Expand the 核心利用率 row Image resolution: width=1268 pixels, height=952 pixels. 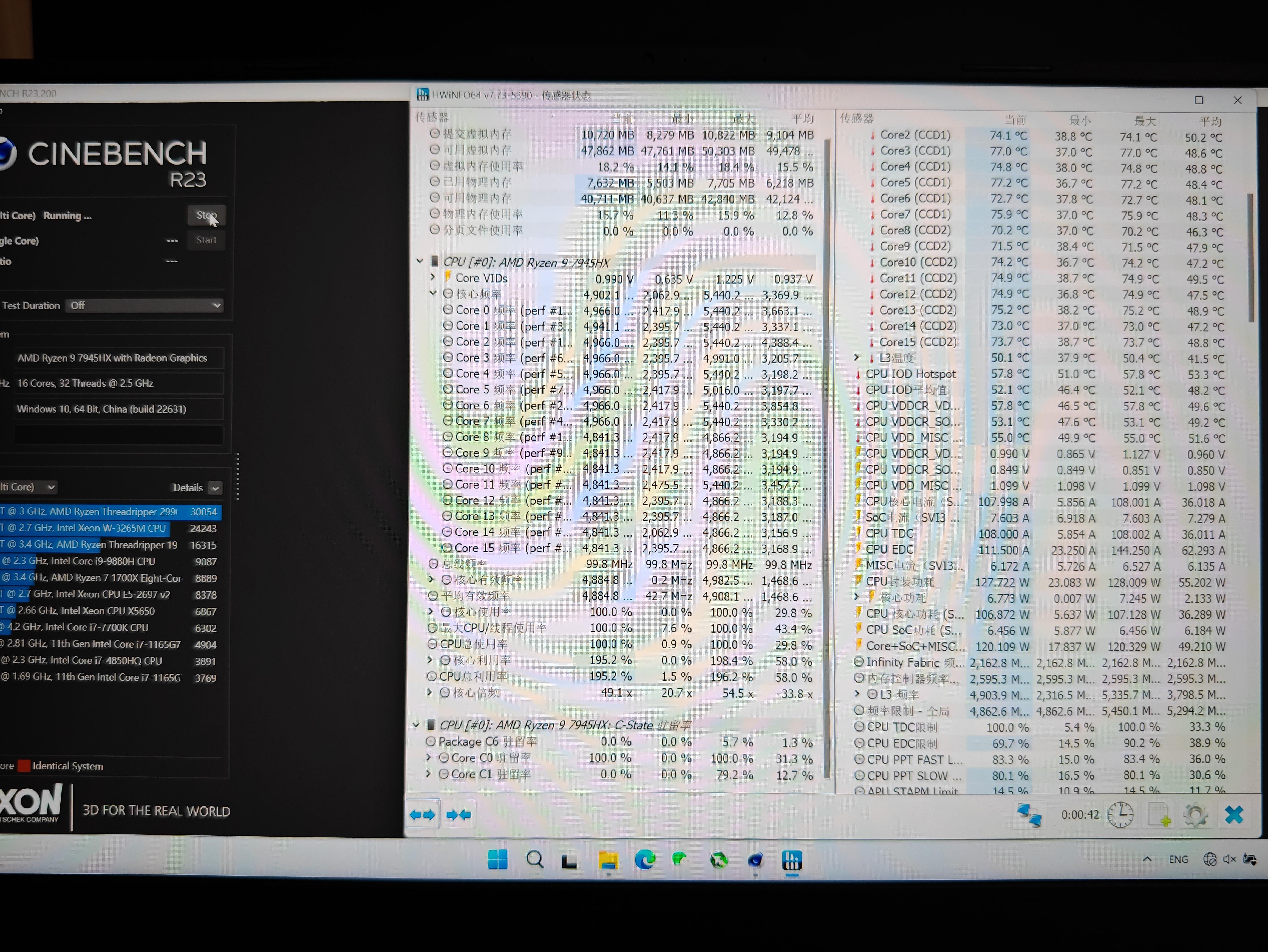(430, 660)
